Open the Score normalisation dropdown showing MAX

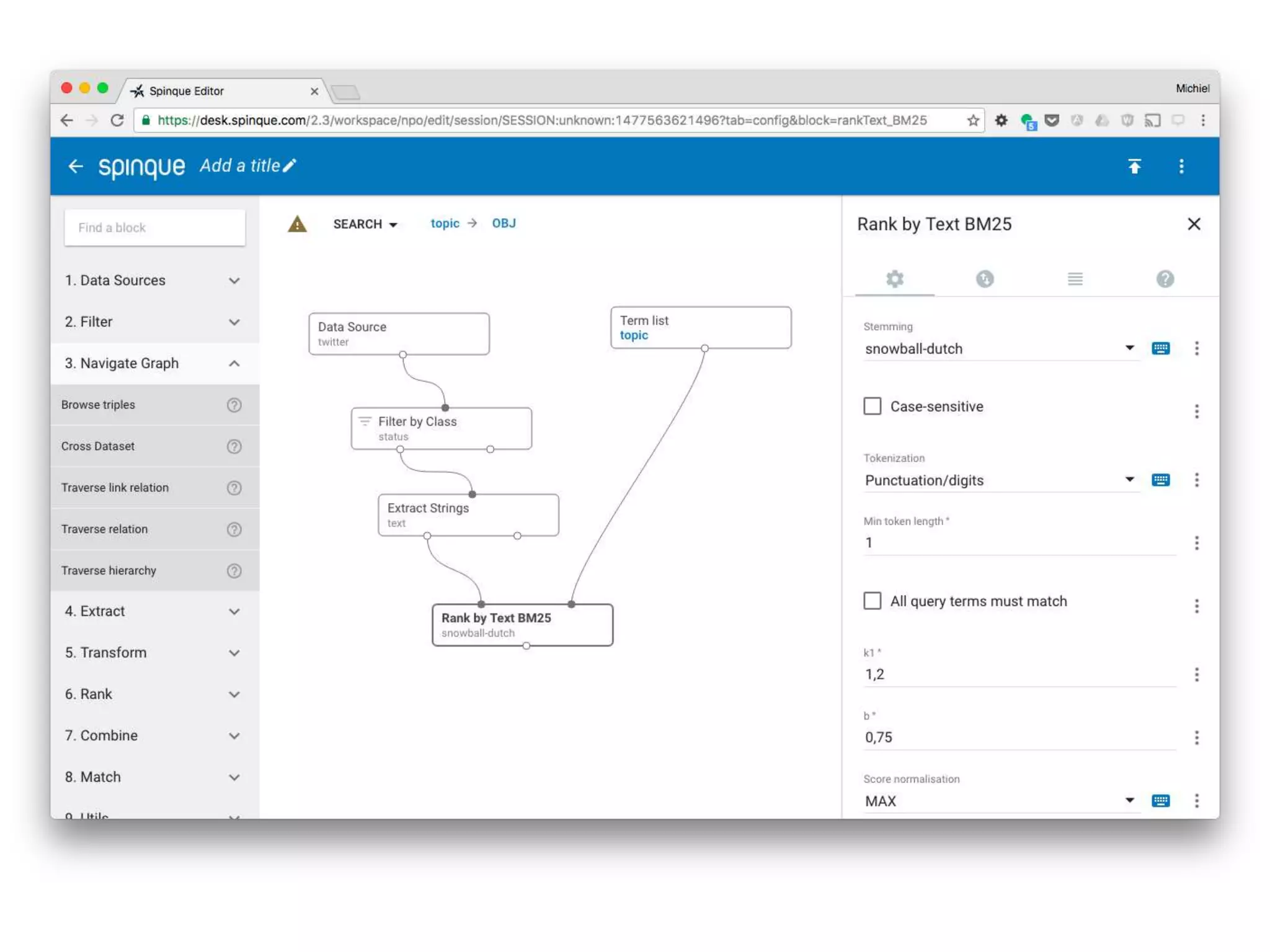[x=1001, y=801]
